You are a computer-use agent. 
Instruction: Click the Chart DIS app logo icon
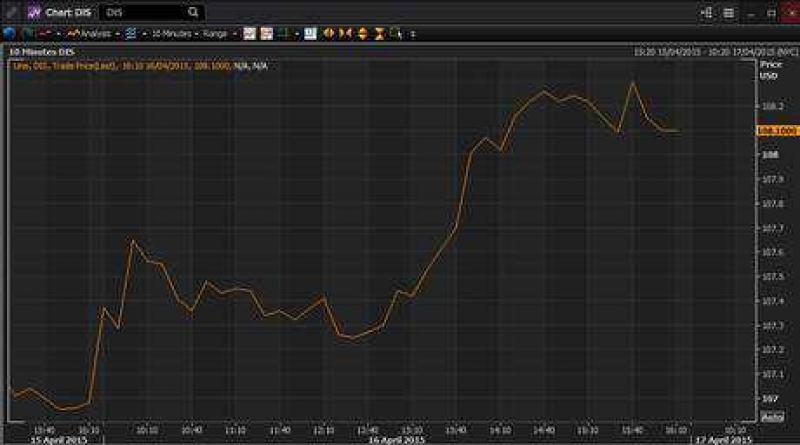coord(33,13)
